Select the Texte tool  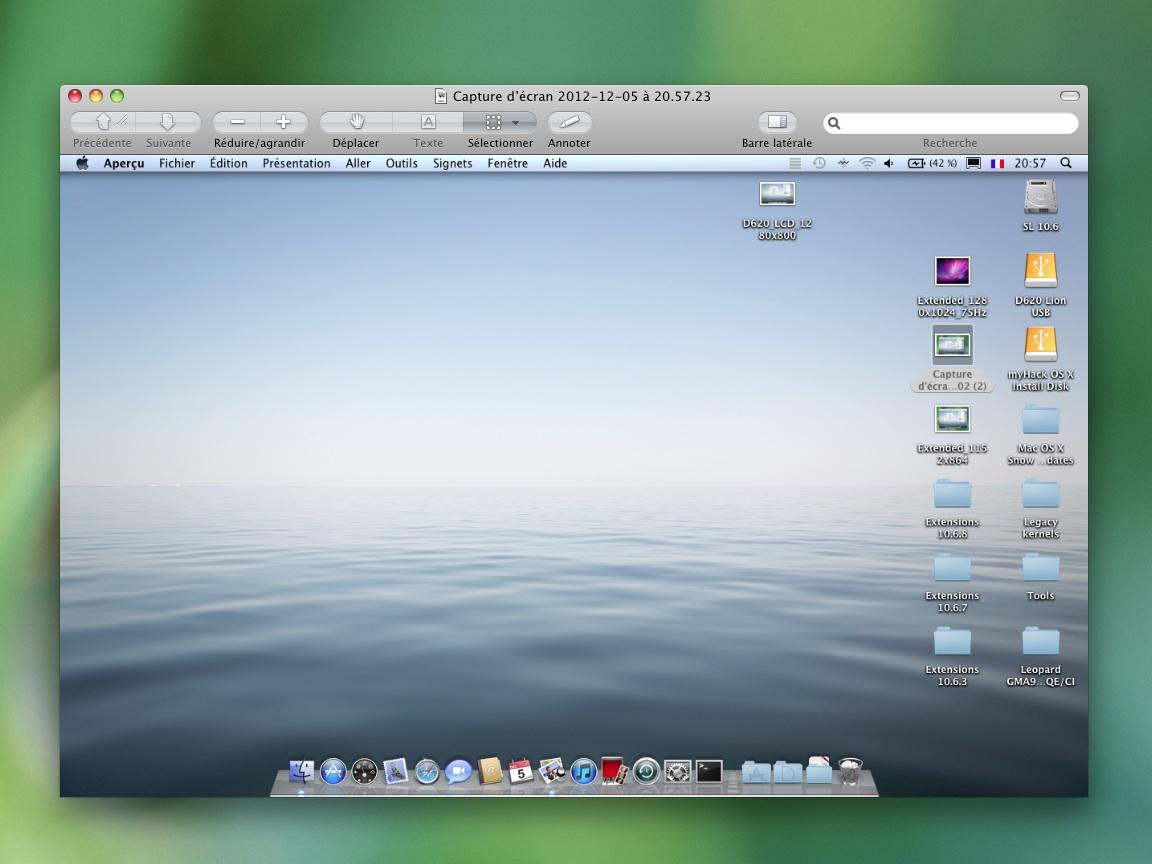(428, 122)
